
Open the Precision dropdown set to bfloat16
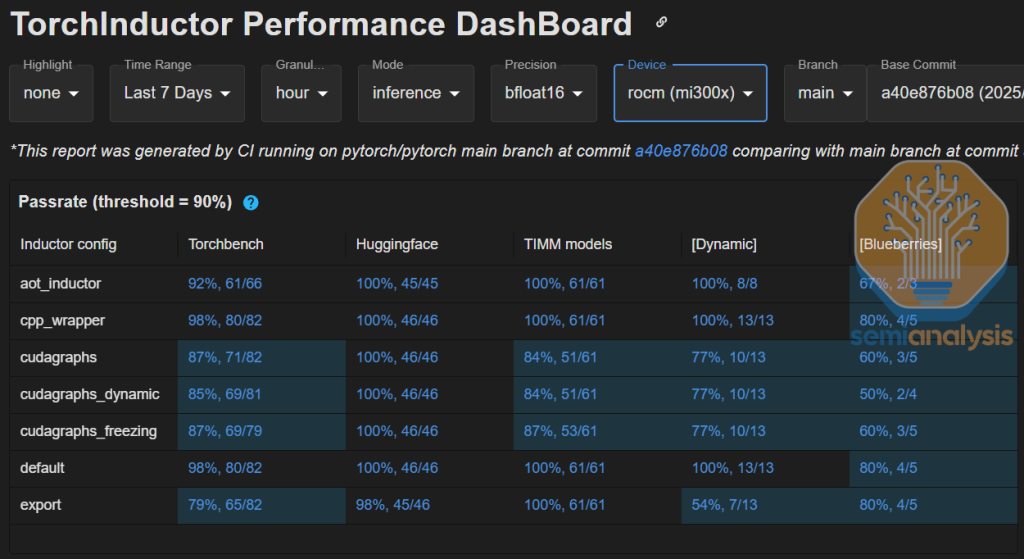point(543,93)
